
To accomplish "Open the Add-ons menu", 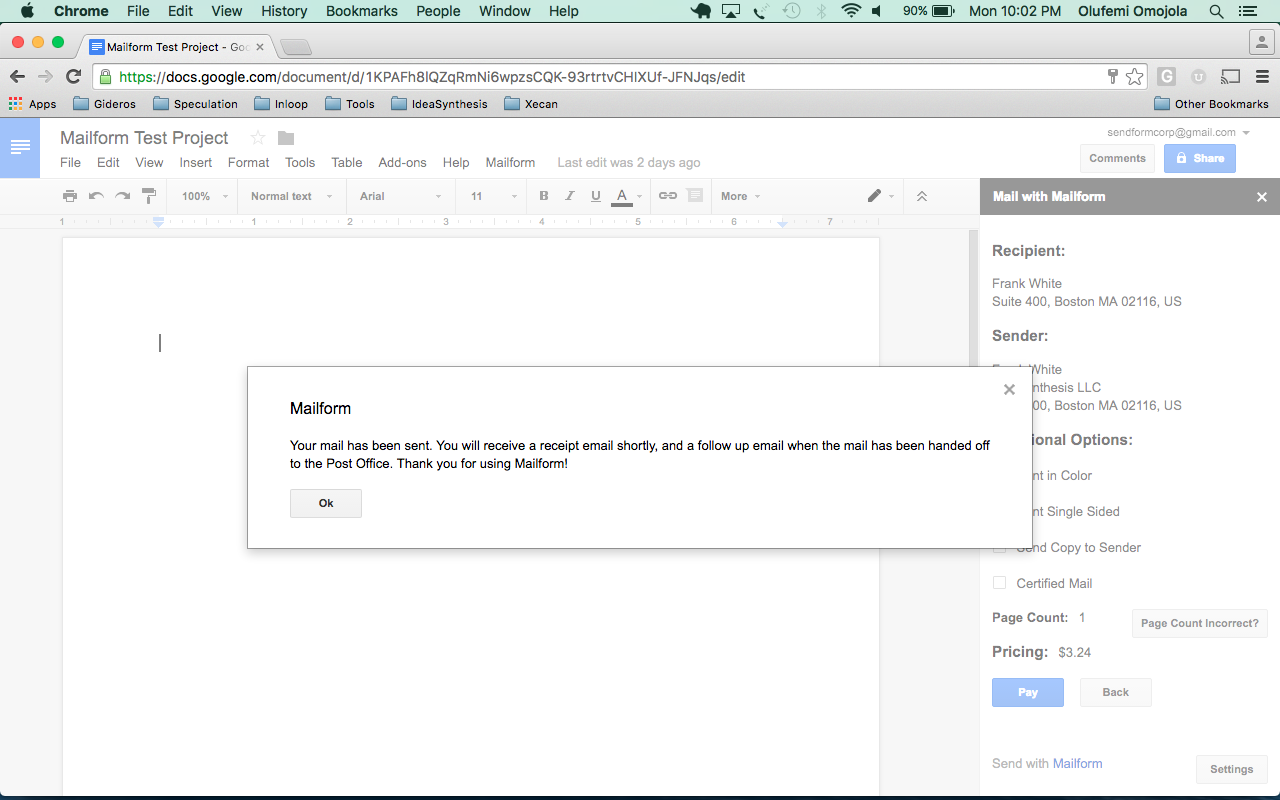I will coord(402,162).
